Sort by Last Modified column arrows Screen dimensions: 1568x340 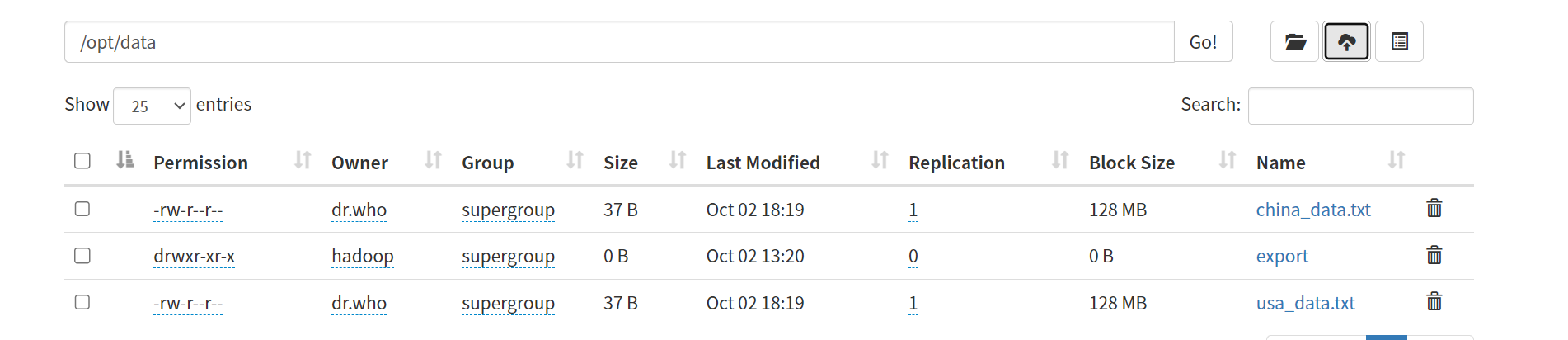pyautogui.click(x=880, y=160)
